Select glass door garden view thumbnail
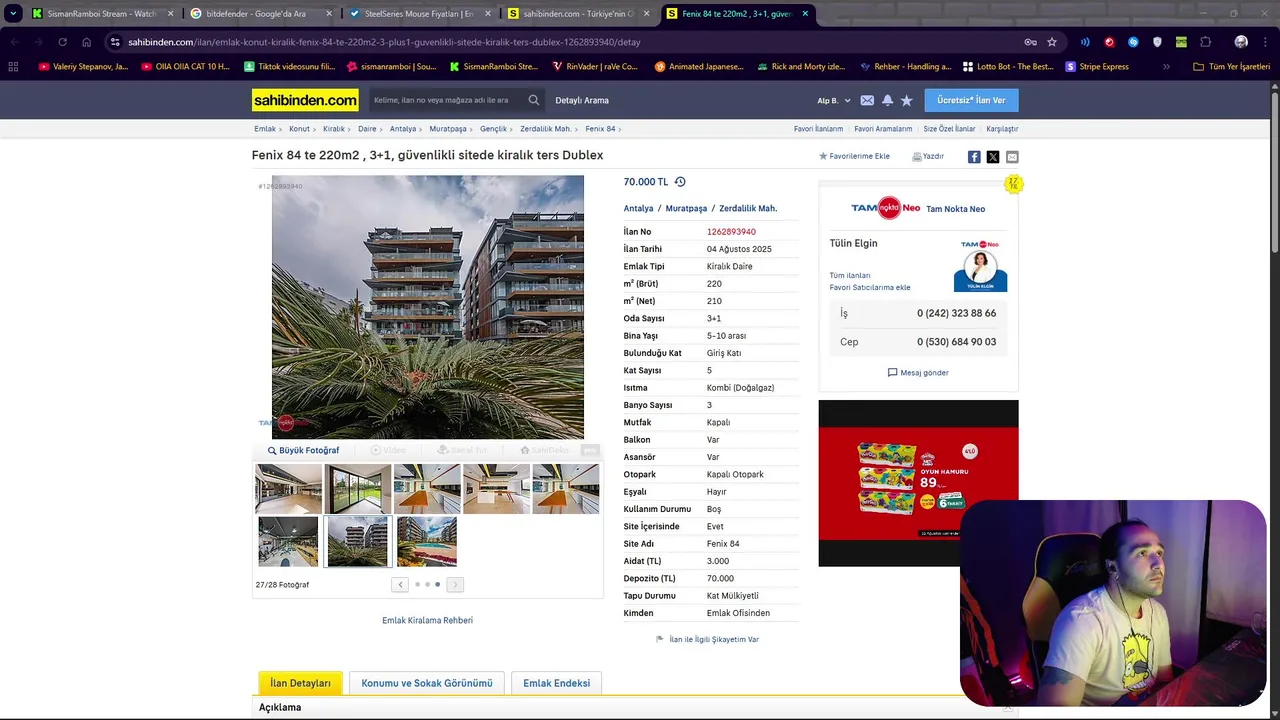 (357, 489)
